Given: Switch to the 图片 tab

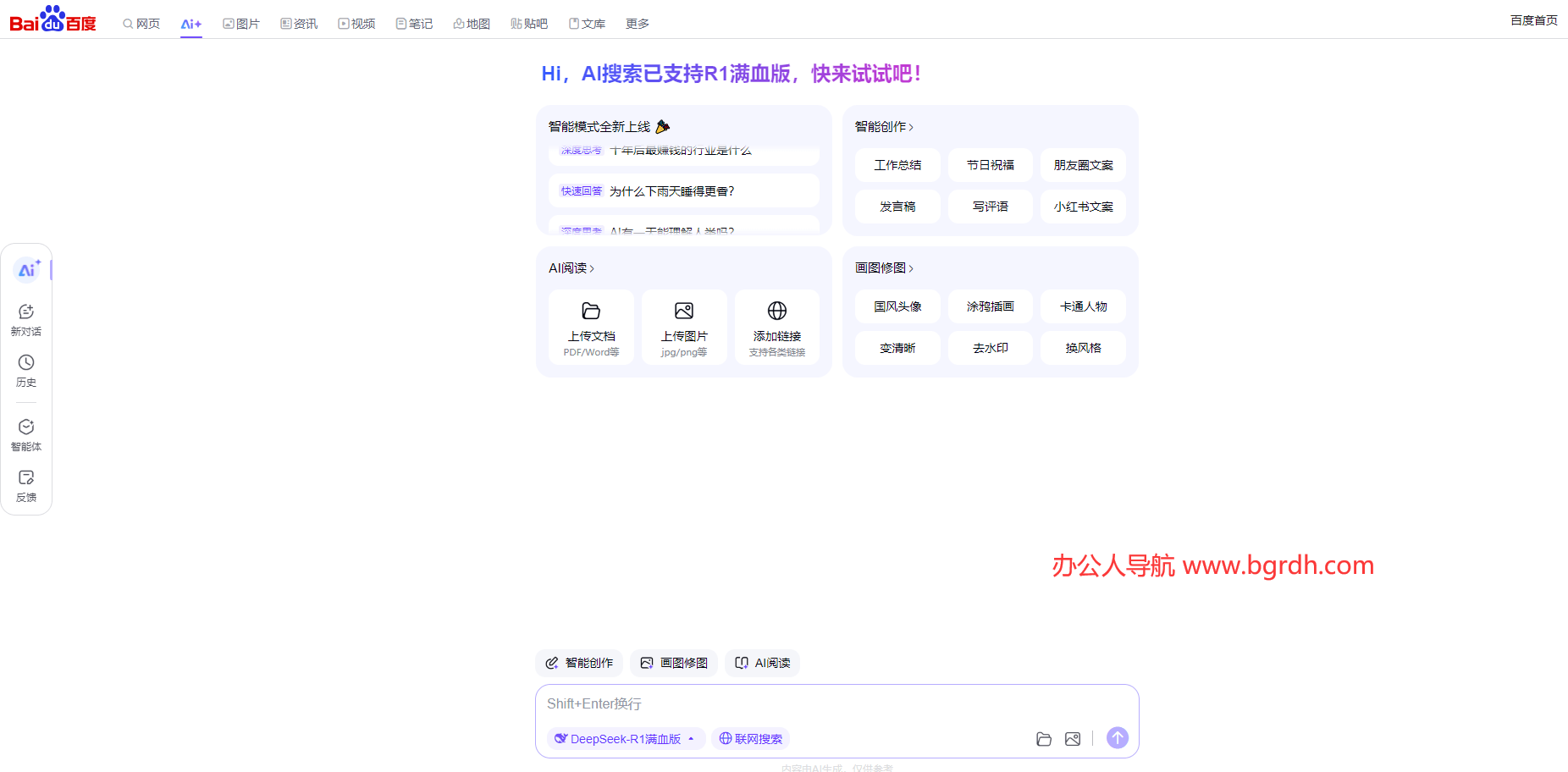Looking at the screenshot, I should coord(241,24).
